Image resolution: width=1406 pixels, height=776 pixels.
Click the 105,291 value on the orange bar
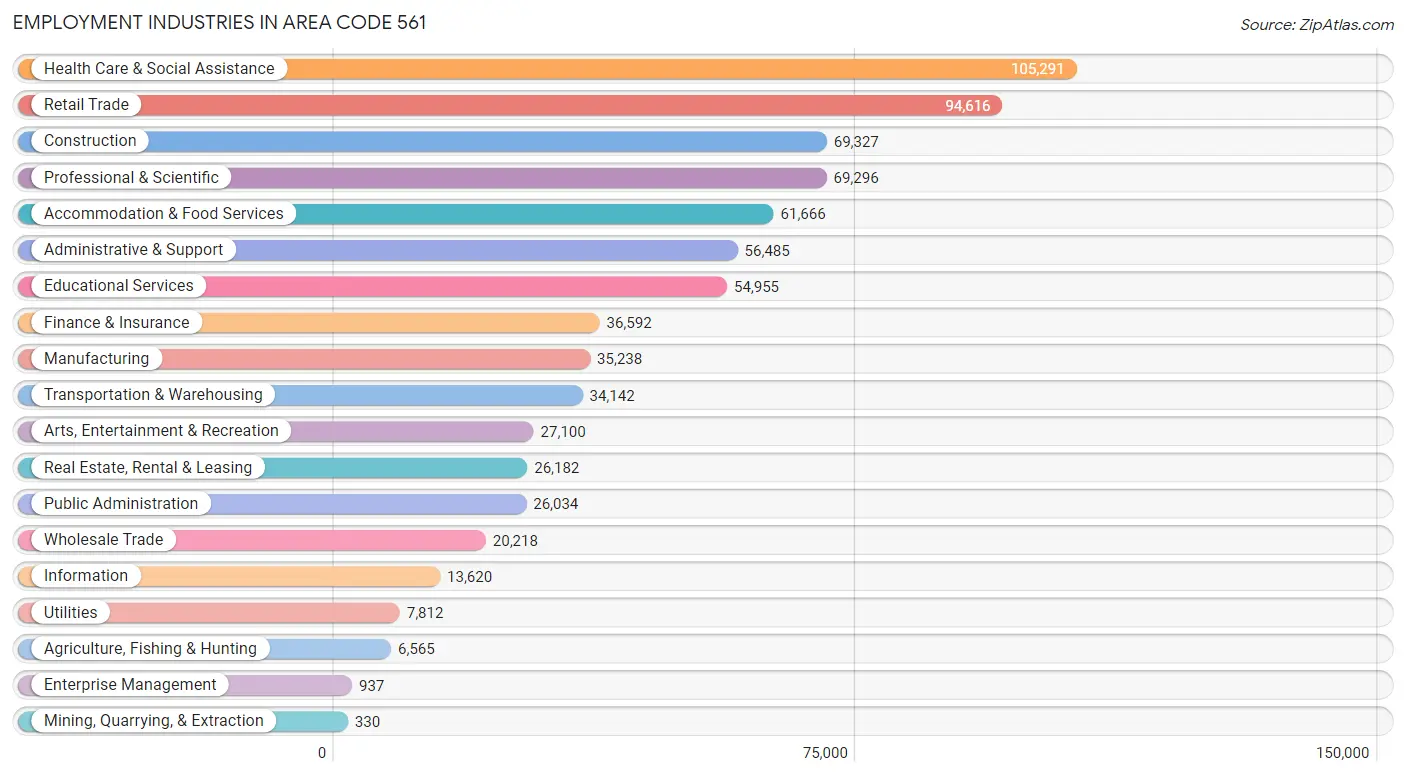point(1037,69)
